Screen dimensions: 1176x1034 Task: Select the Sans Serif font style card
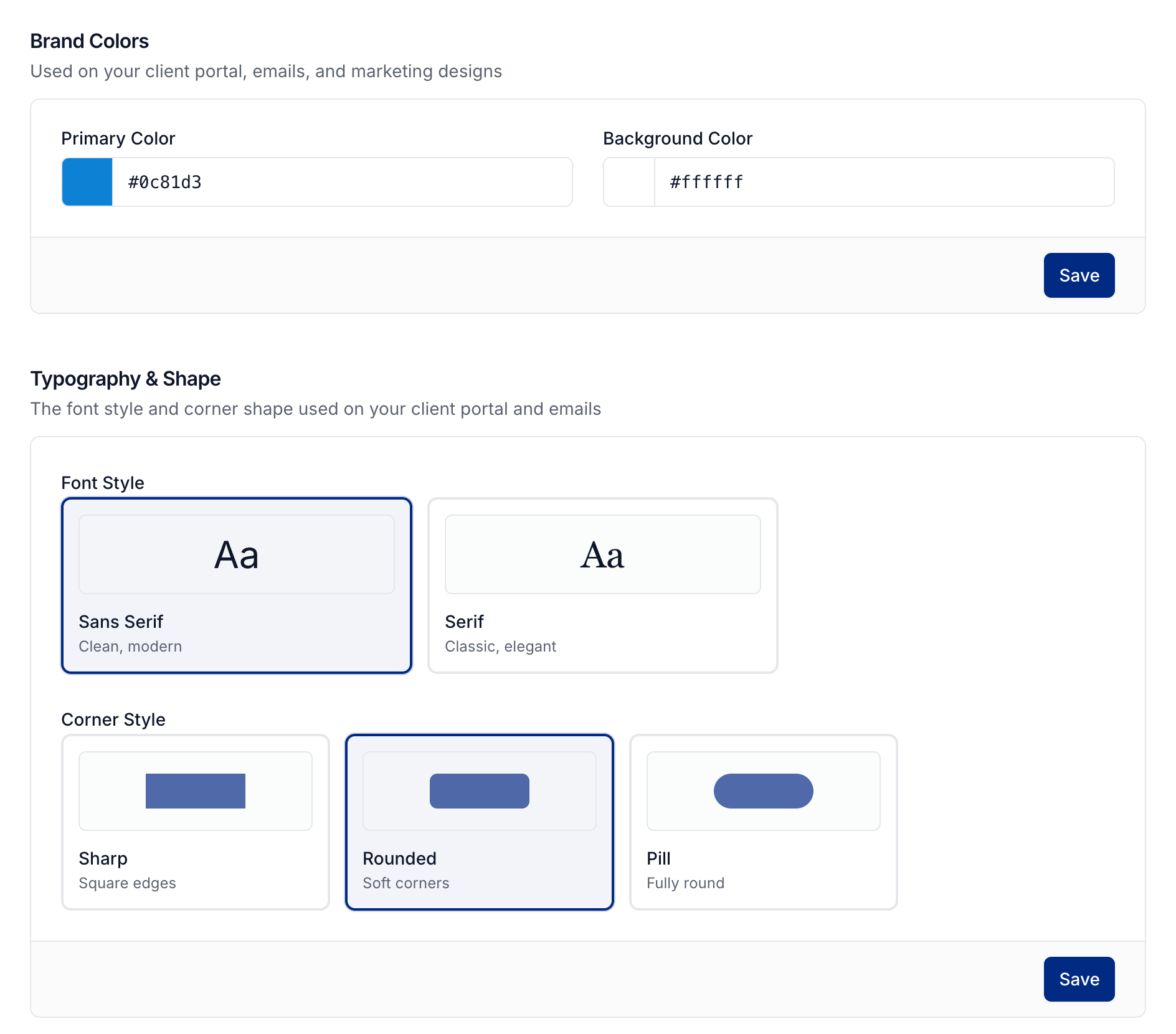(237, 586)
